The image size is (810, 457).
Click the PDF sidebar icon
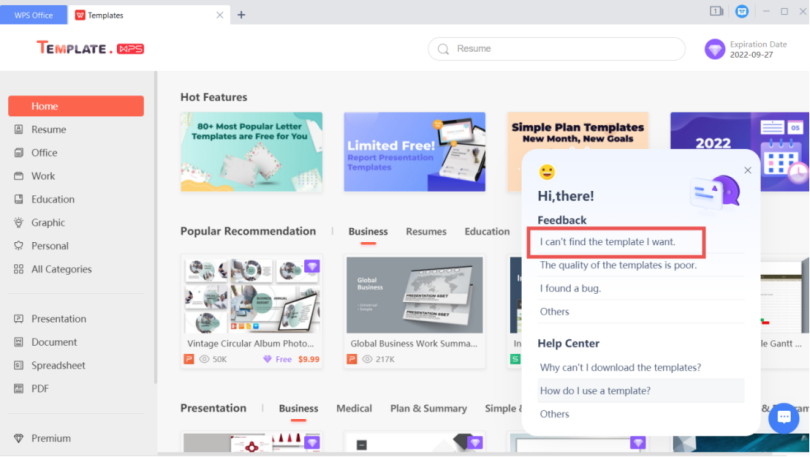19,389
